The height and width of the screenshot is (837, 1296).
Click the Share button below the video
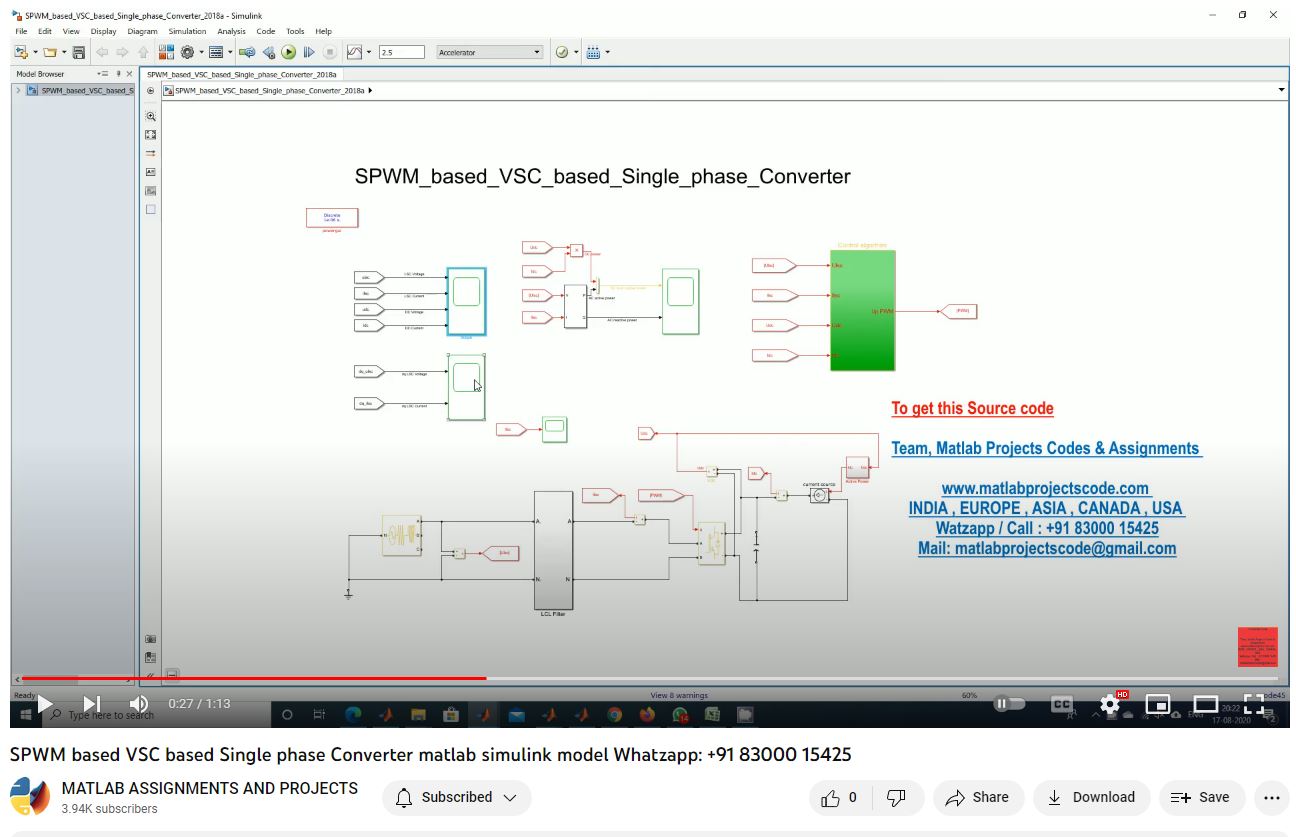[x=977, y=797]
